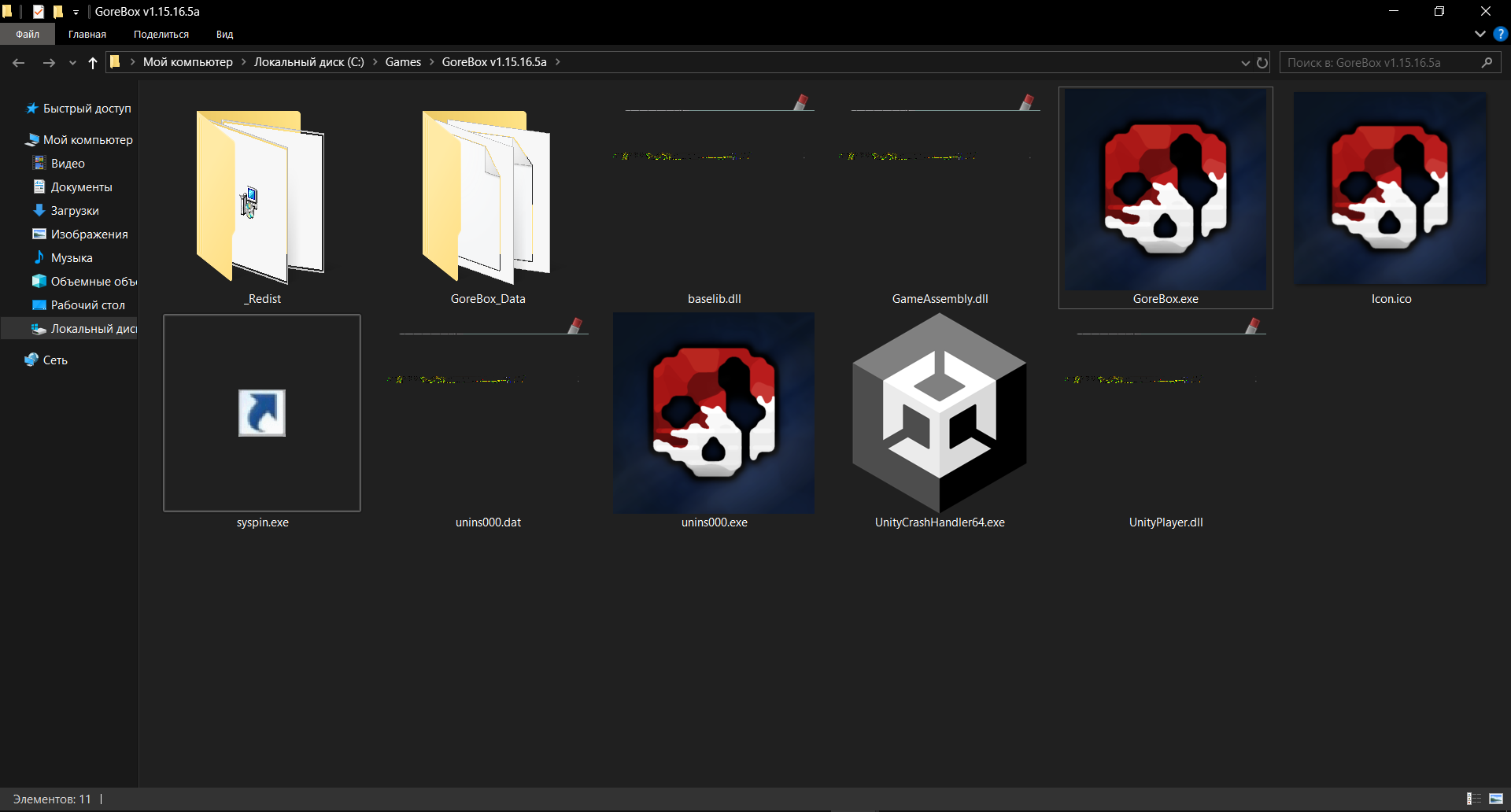Switch to details list view in status bar

[1474, 799]
